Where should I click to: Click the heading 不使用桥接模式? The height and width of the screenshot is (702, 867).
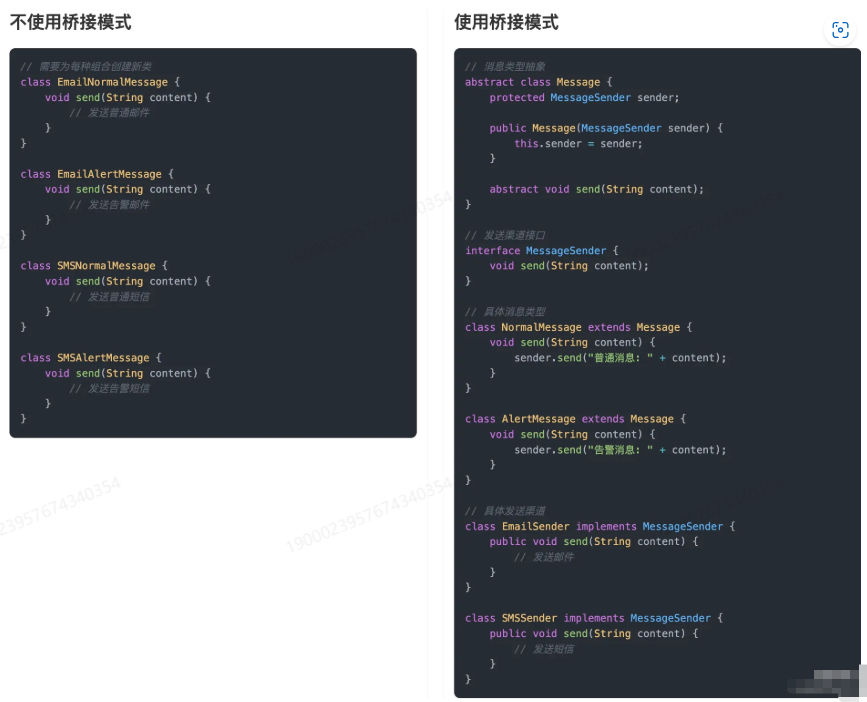tap(70, 22)
